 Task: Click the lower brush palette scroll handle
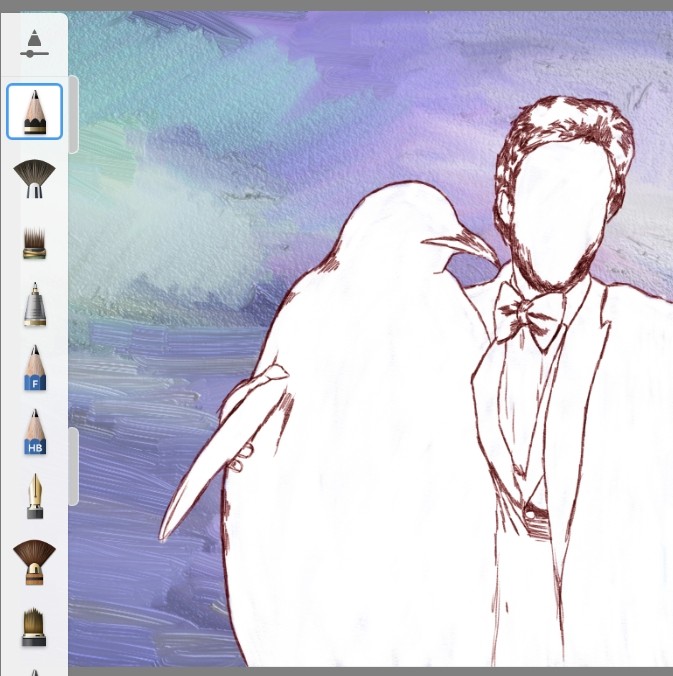74,466
